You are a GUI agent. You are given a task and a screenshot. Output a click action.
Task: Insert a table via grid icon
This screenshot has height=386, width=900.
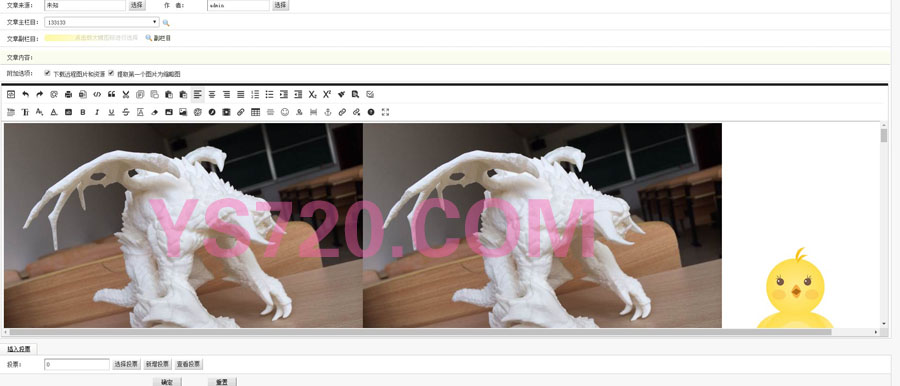[x=255, y=112]
